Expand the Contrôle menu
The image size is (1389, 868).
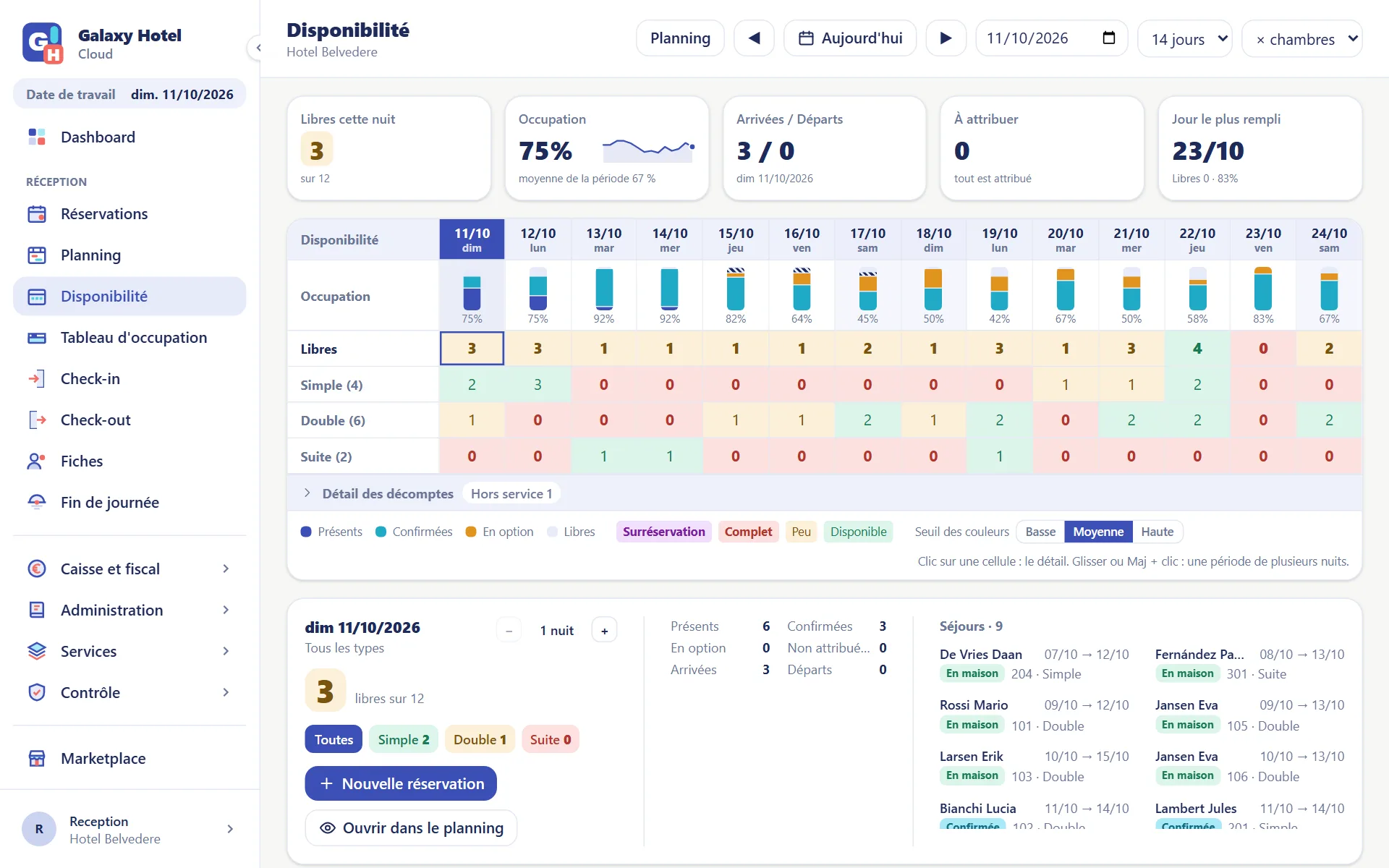(x=129, y=692)
